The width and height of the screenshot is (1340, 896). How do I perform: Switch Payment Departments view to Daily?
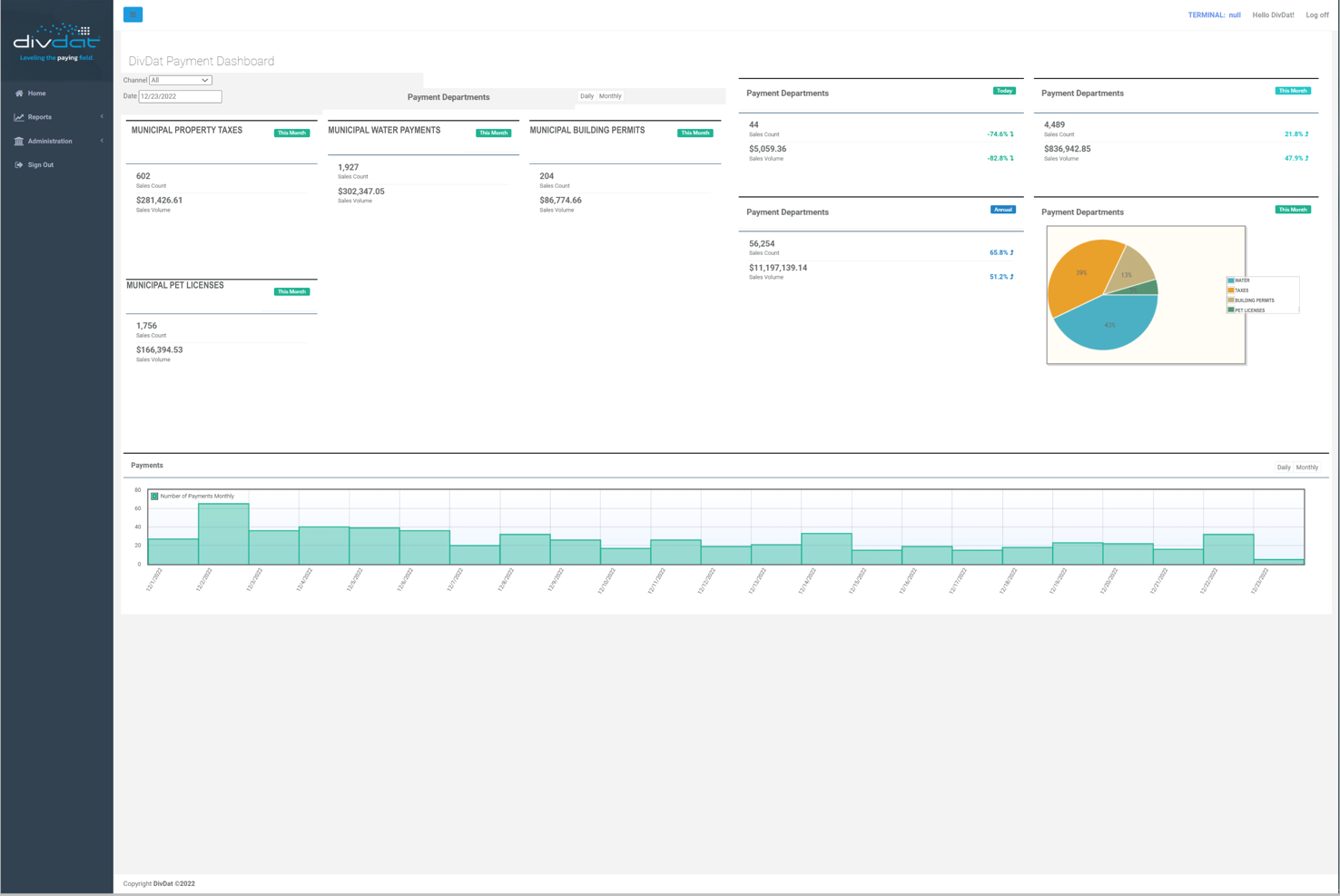point(586,96)
